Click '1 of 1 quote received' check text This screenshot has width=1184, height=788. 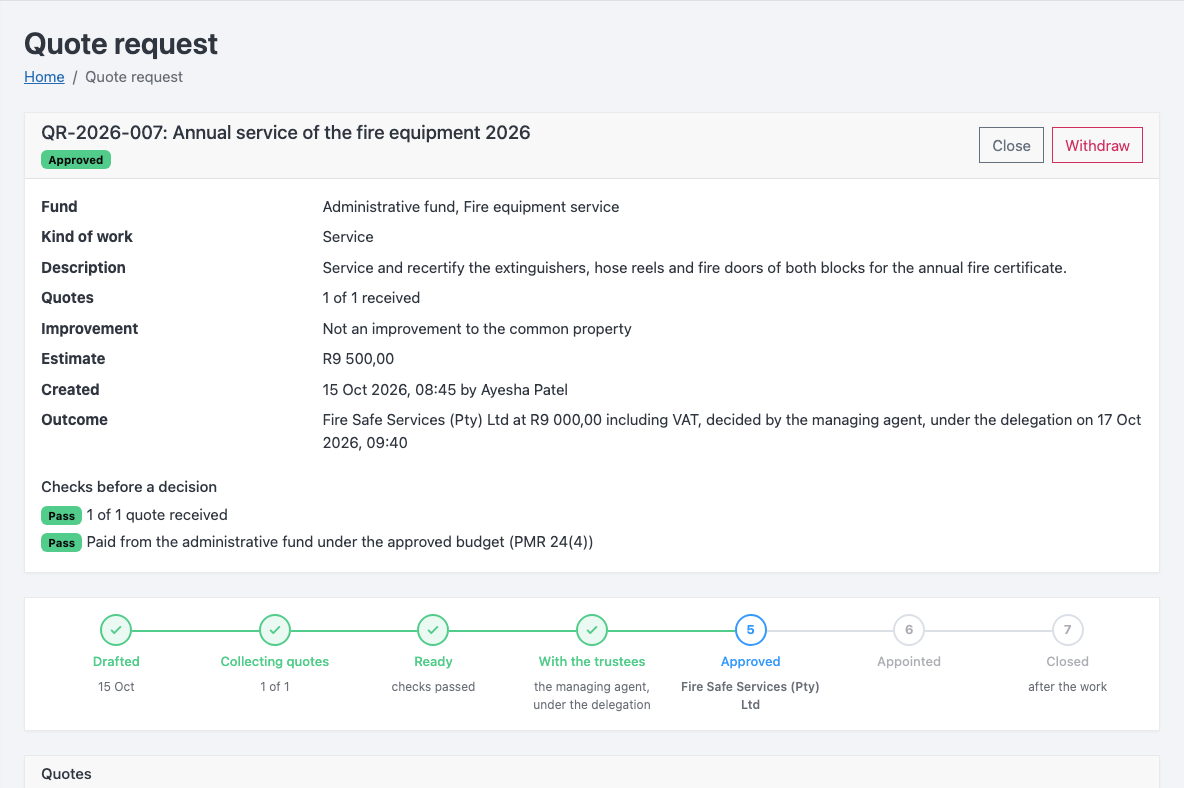pyautogui.click(x=157, y=515)
